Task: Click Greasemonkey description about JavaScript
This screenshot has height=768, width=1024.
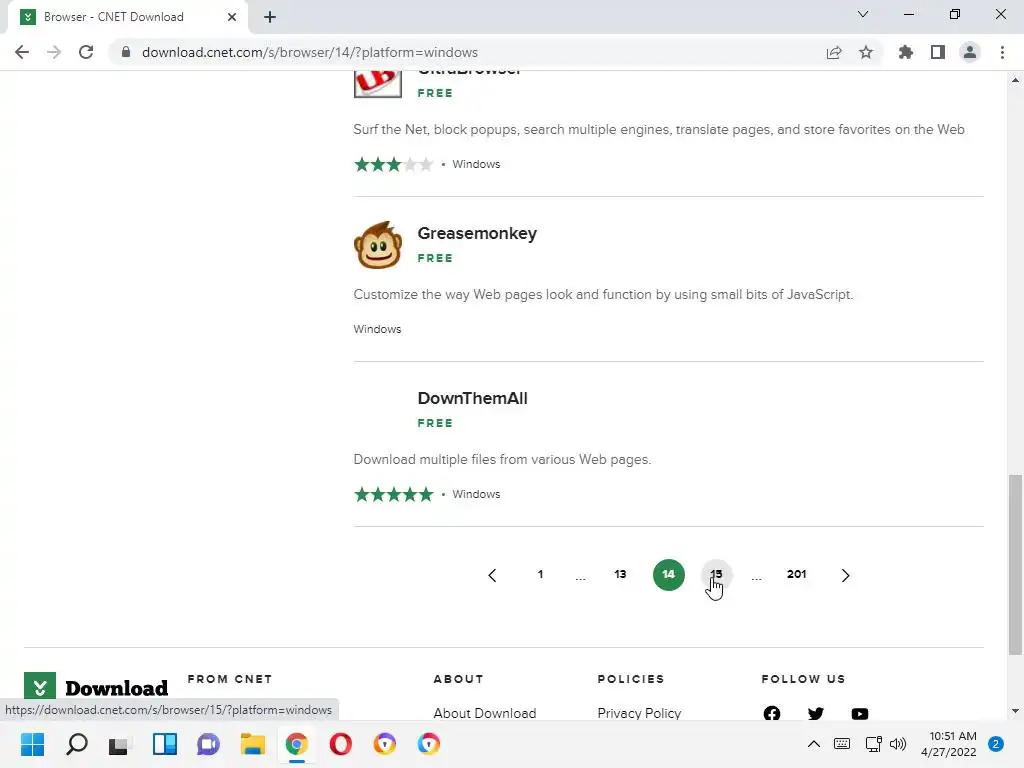Action: point(603,295)
